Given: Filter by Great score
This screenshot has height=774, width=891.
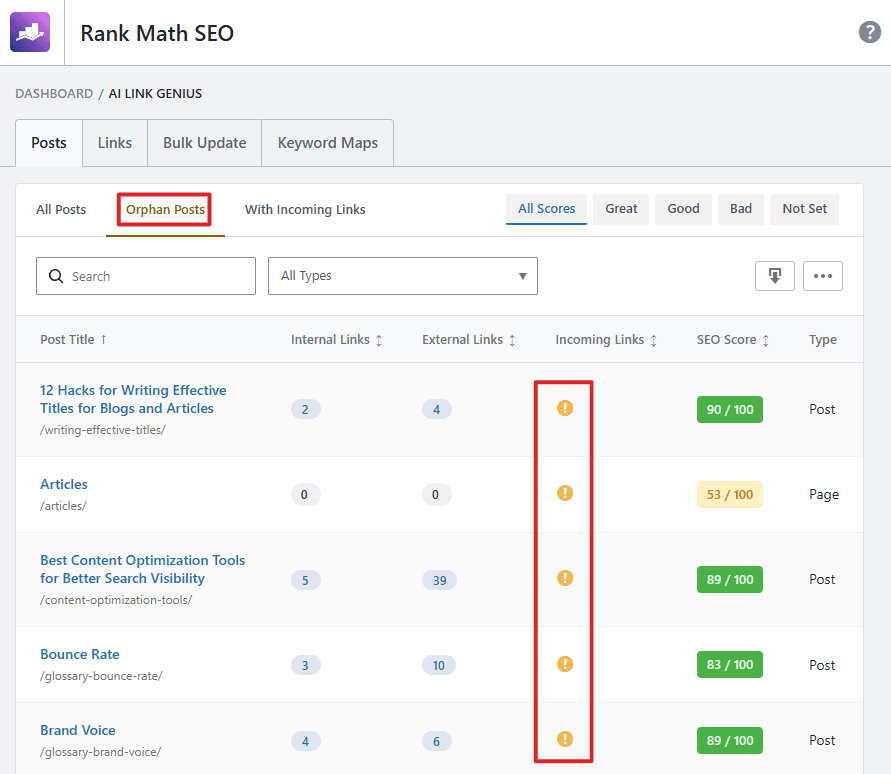Looking at the screenshot, I should point(621,209).
